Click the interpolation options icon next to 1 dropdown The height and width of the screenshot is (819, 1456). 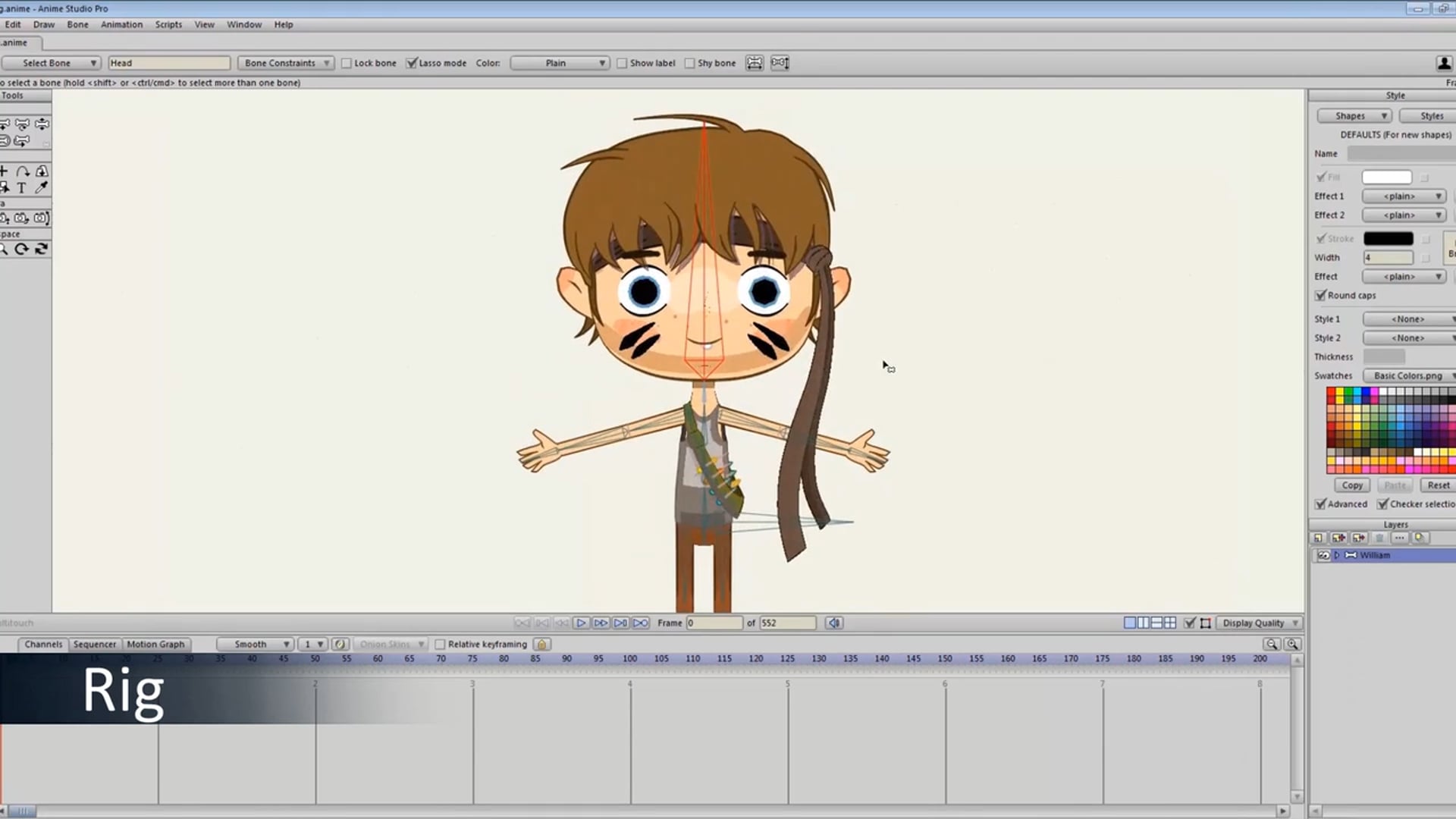point(340,644)
